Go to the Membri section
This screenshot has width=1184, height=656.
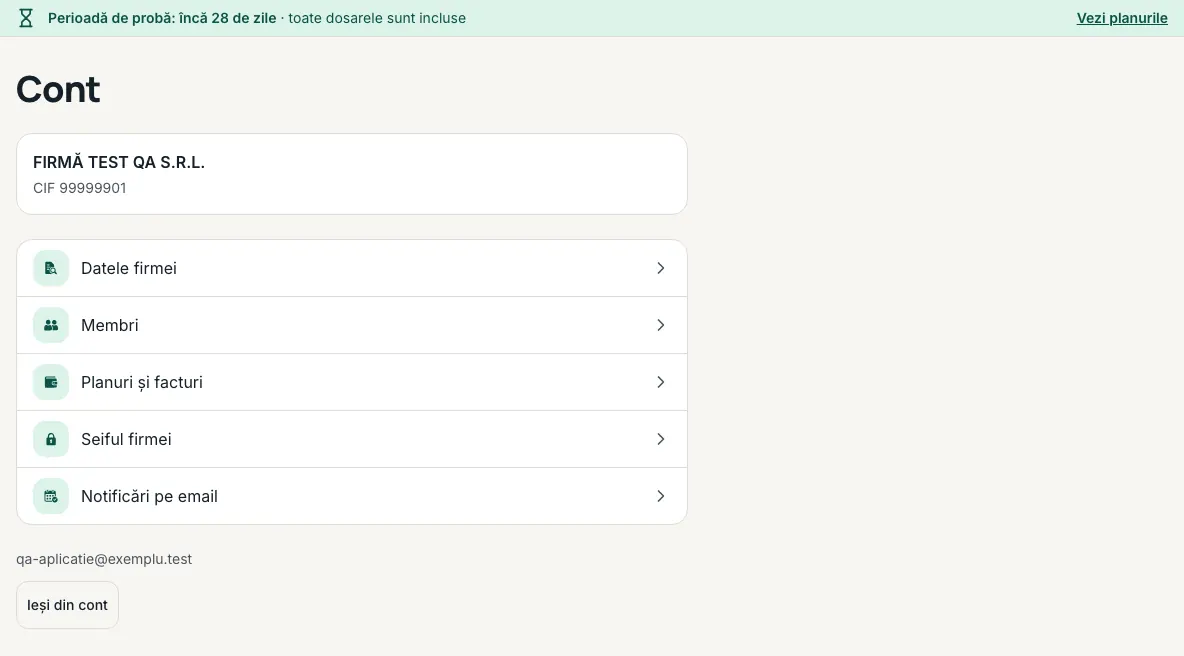click(x=352, y=325)
